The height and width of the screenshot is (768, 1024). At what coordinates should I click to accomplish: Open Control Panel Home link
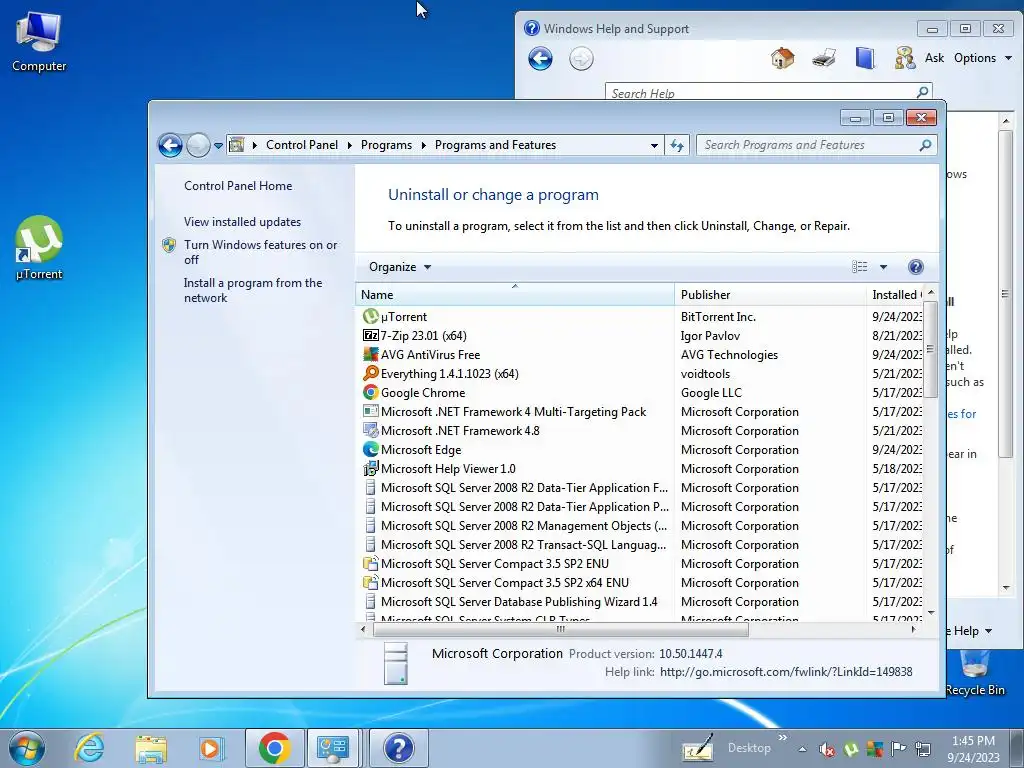pos(238,185)
